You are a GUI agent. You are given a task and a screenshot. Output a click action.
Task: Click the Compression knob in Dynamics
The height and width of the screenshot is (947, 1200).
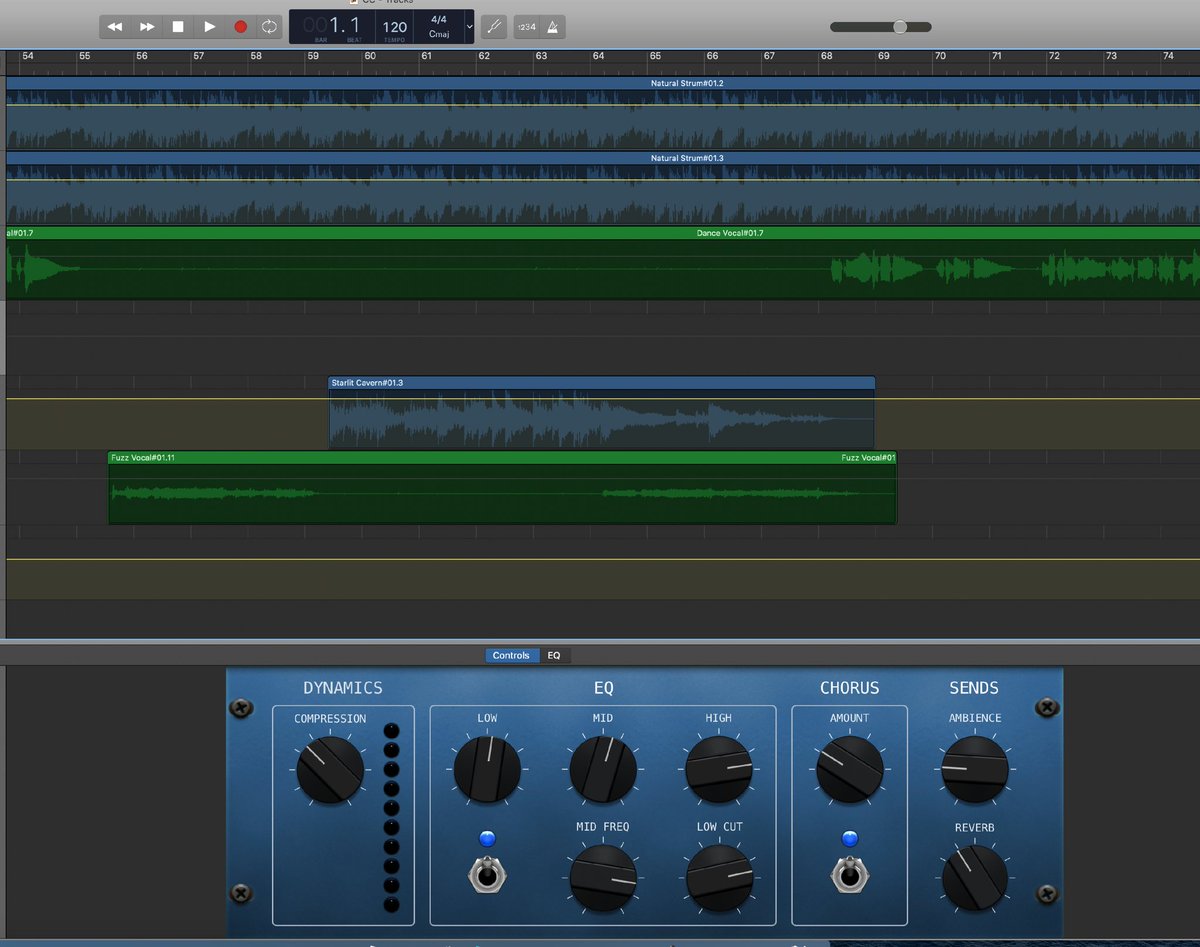click(330, 770)
